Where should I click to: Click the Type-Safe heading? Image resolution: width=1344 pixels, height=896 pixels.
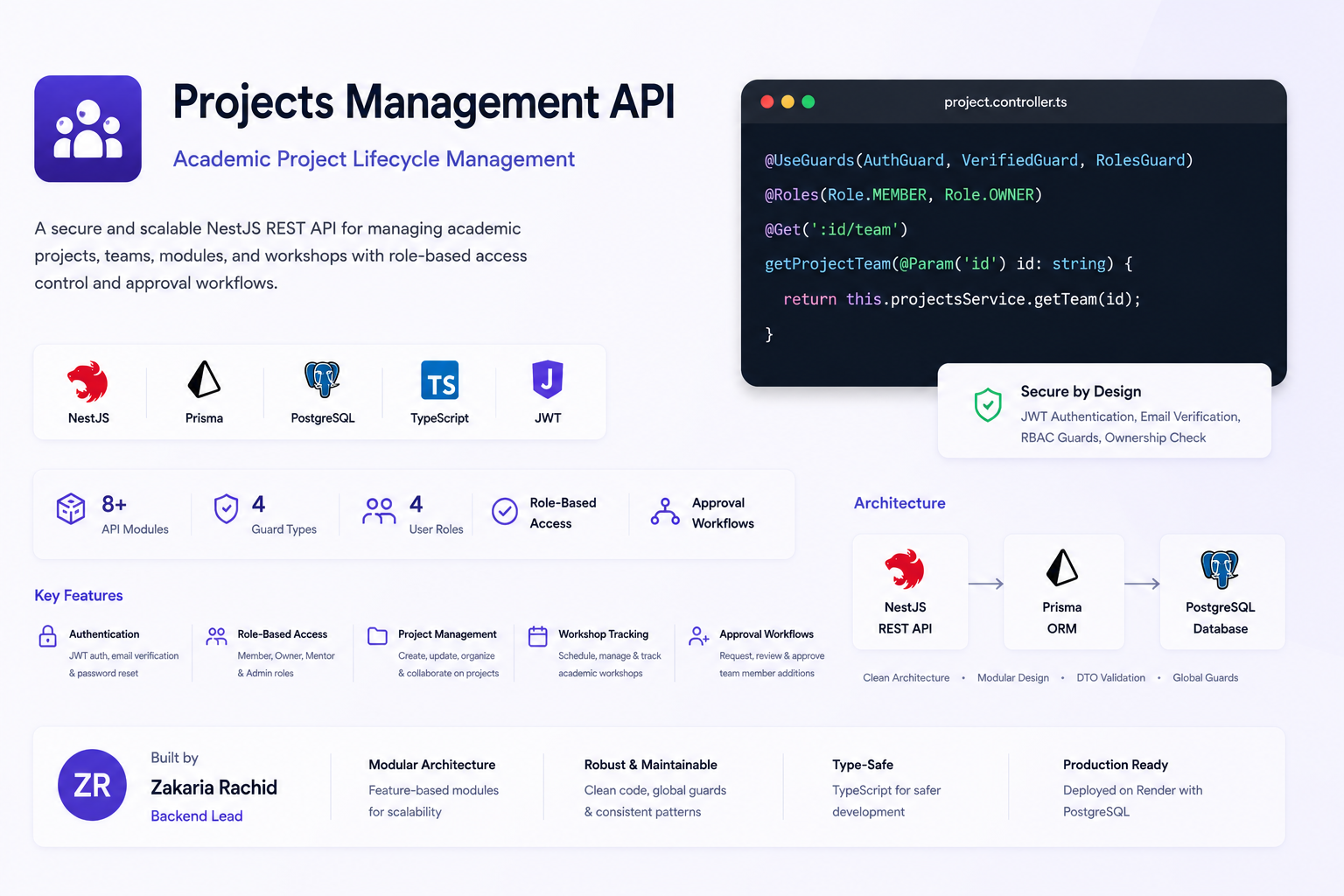[x=863, y=765]
